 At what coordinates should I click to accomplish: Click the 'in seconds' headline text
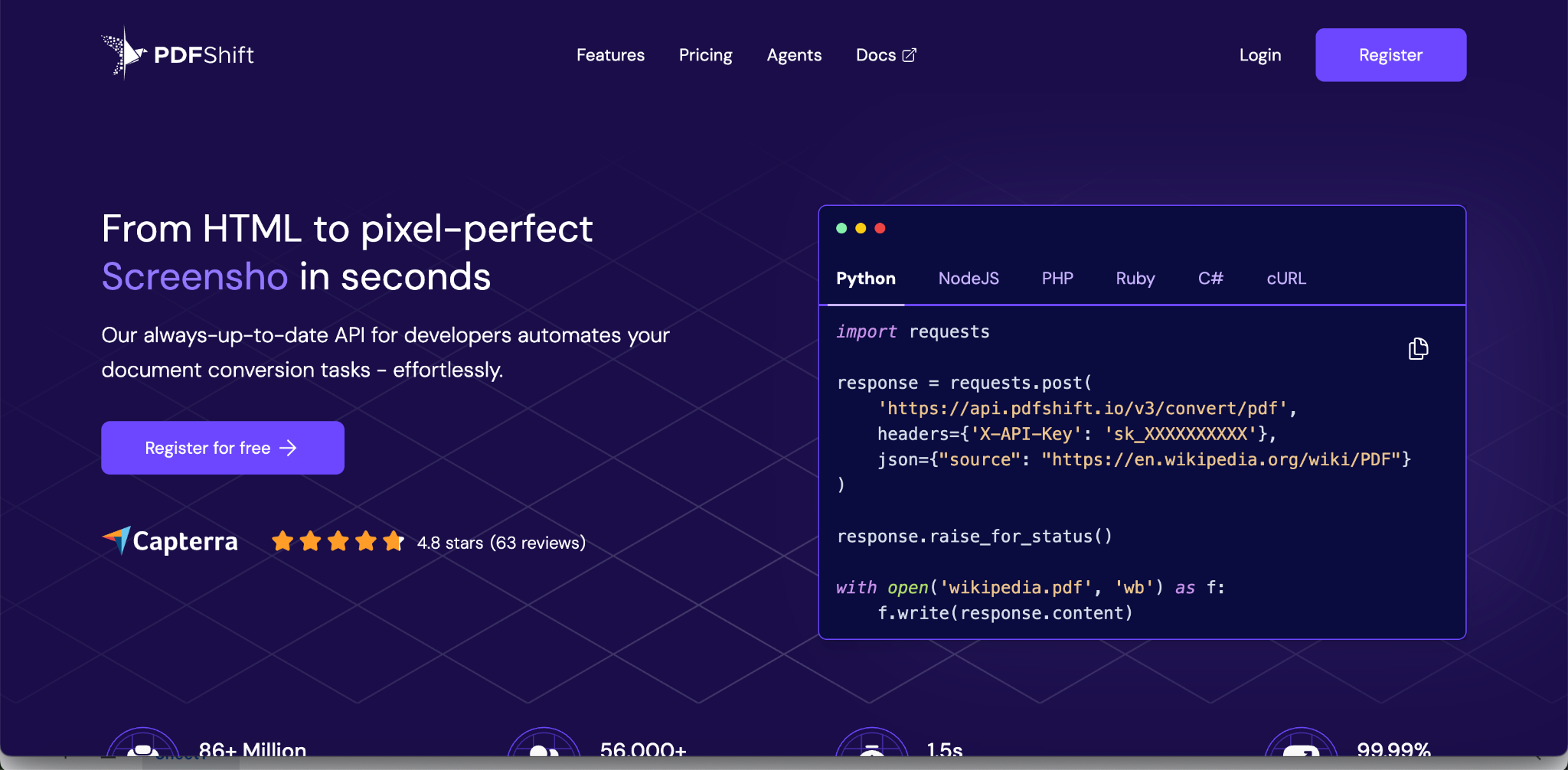pyautogui.click(x=395, y=276)
